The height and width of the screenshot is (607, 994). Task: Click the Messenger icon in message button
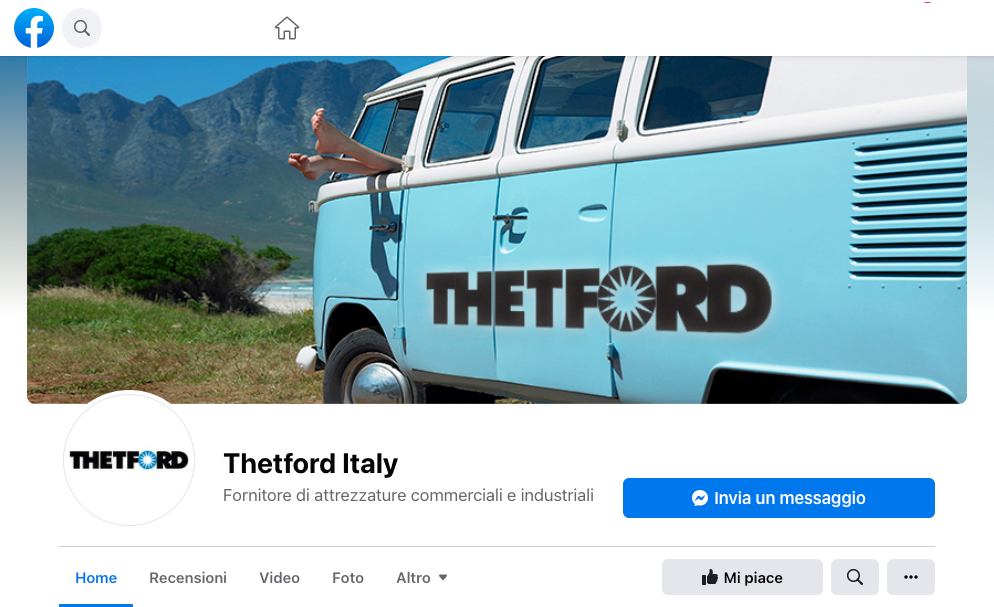tap(700, 498)
